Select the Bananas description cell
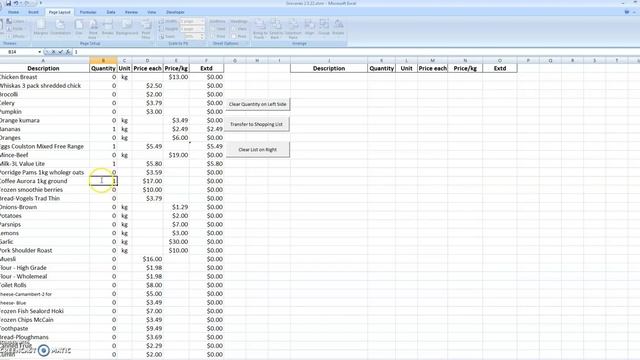640x360 pixels. pyautogui.click(x=44, y=129)
